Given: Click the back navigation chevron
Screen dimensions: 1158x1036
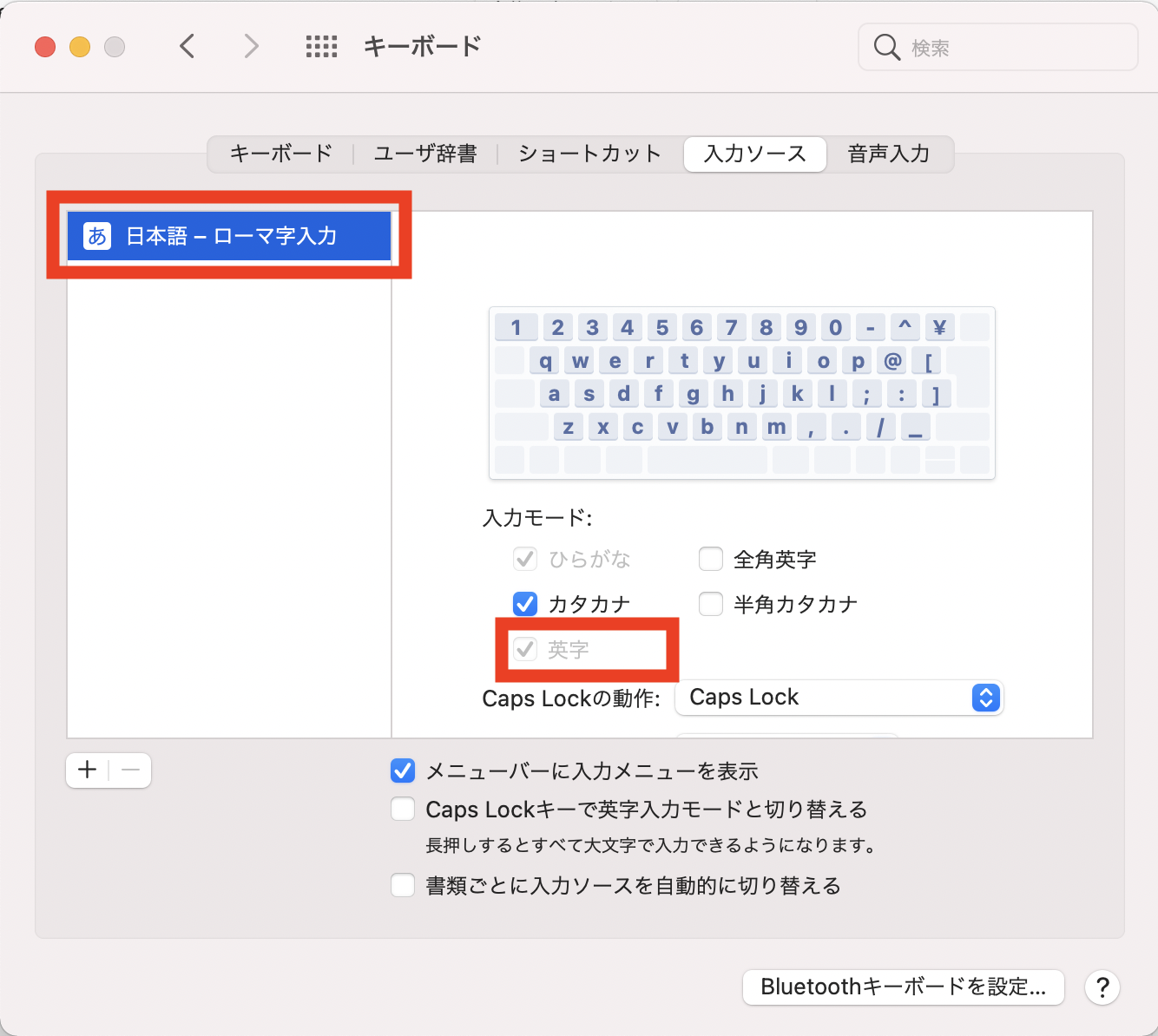Looking at the screenshot, I should [x=188, y=46].
